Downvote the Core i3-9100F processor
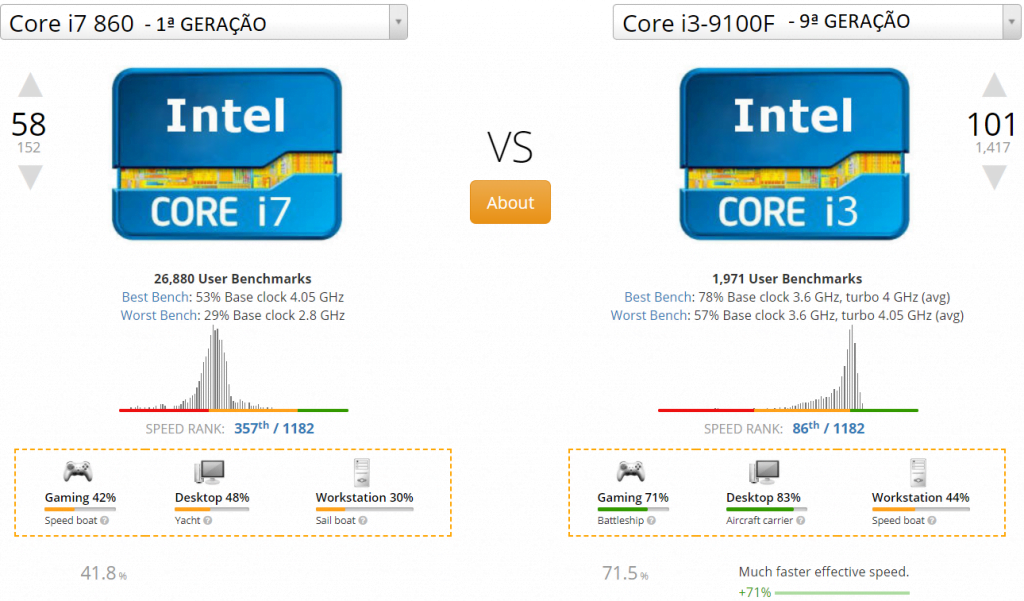 coord(994,177)
